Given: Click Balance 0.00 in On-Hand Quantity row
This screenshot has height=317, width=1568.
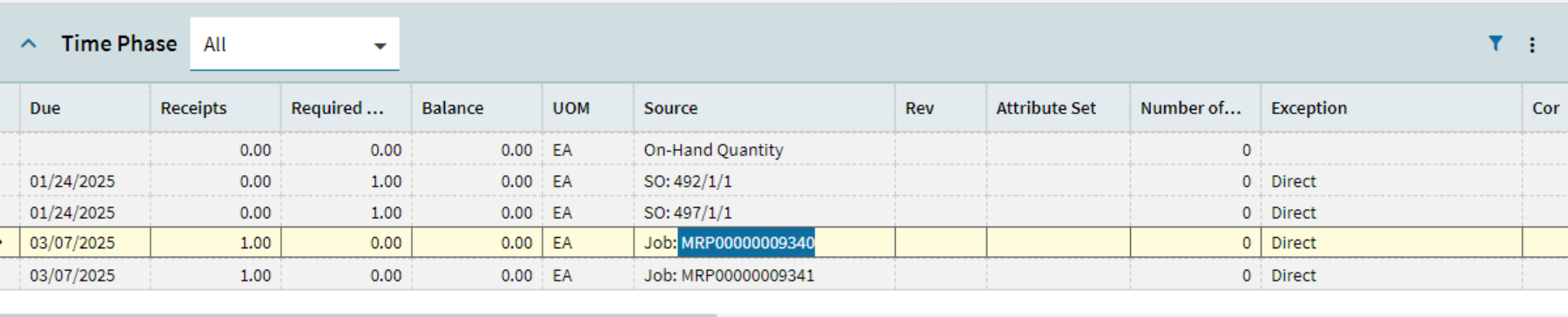Looking at the screenshot, I should (476, 150).
